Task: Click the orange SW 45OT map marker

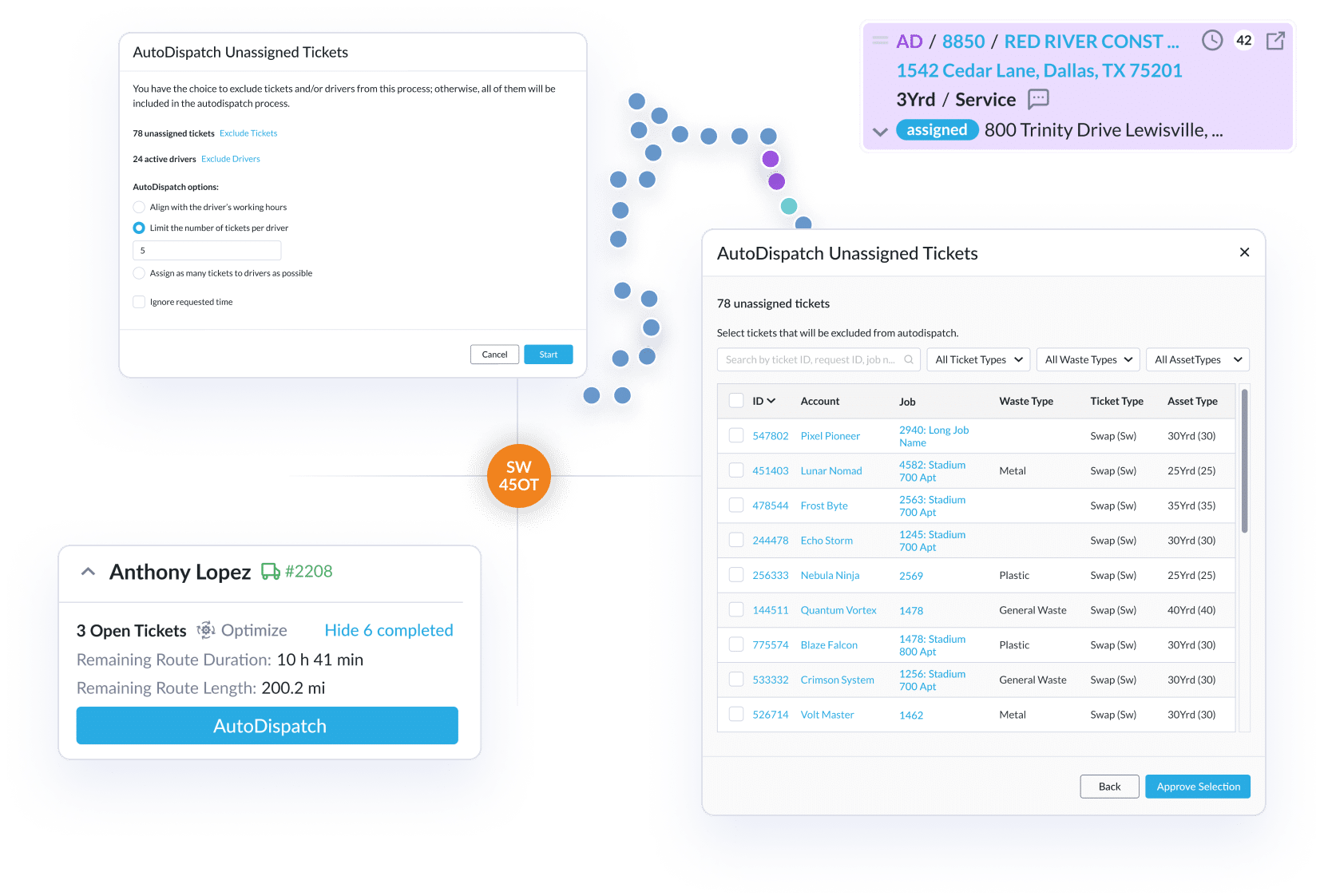Action: [519, 476]
